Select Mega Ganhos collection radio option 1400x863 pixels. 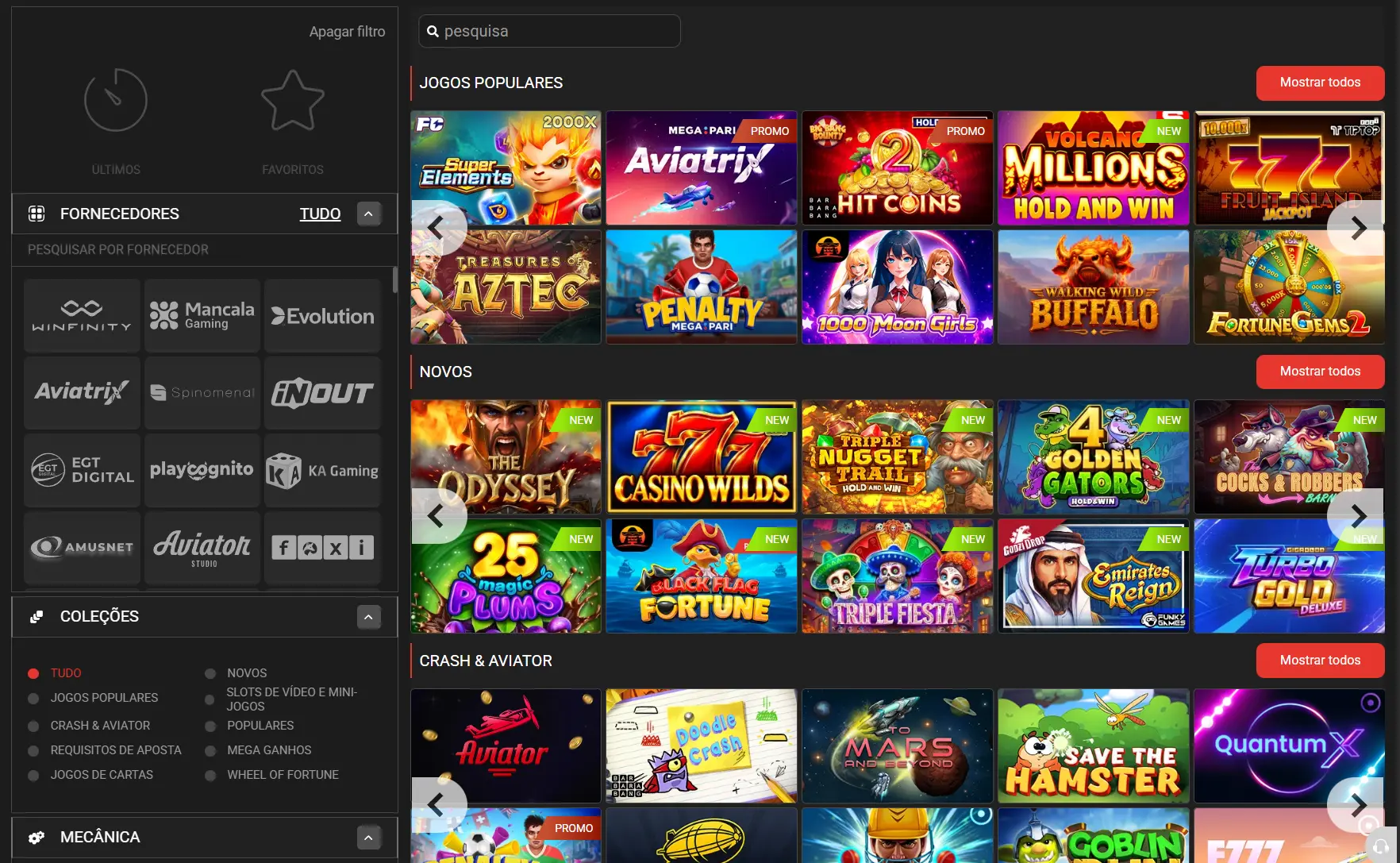pos(210,751)
